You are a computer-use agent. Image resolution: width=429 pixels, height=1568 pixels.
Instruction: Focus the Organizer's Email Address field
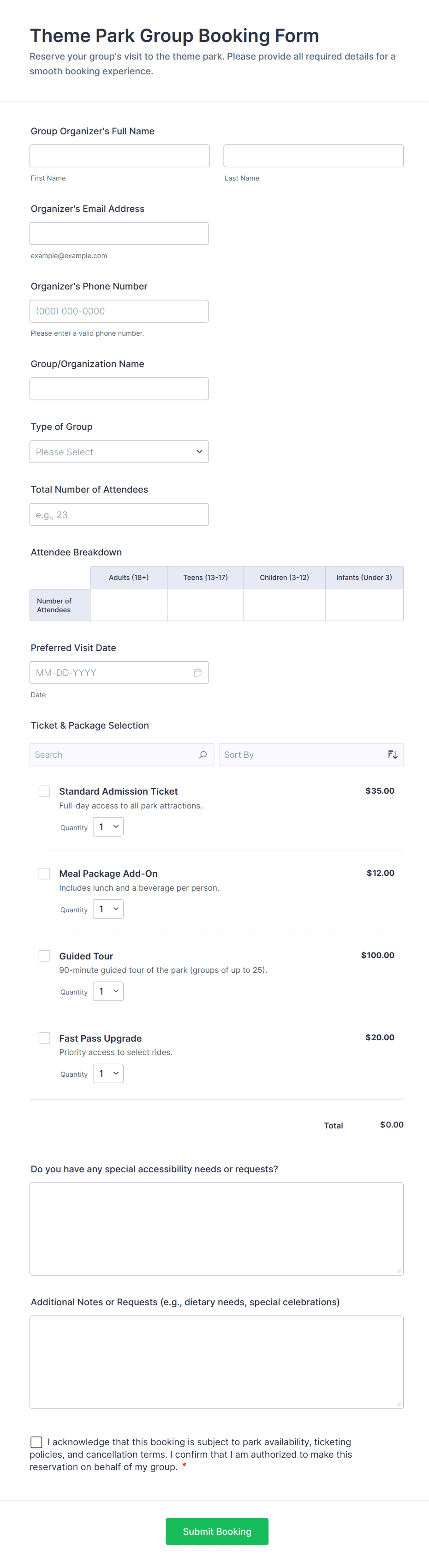click(119, 234)
